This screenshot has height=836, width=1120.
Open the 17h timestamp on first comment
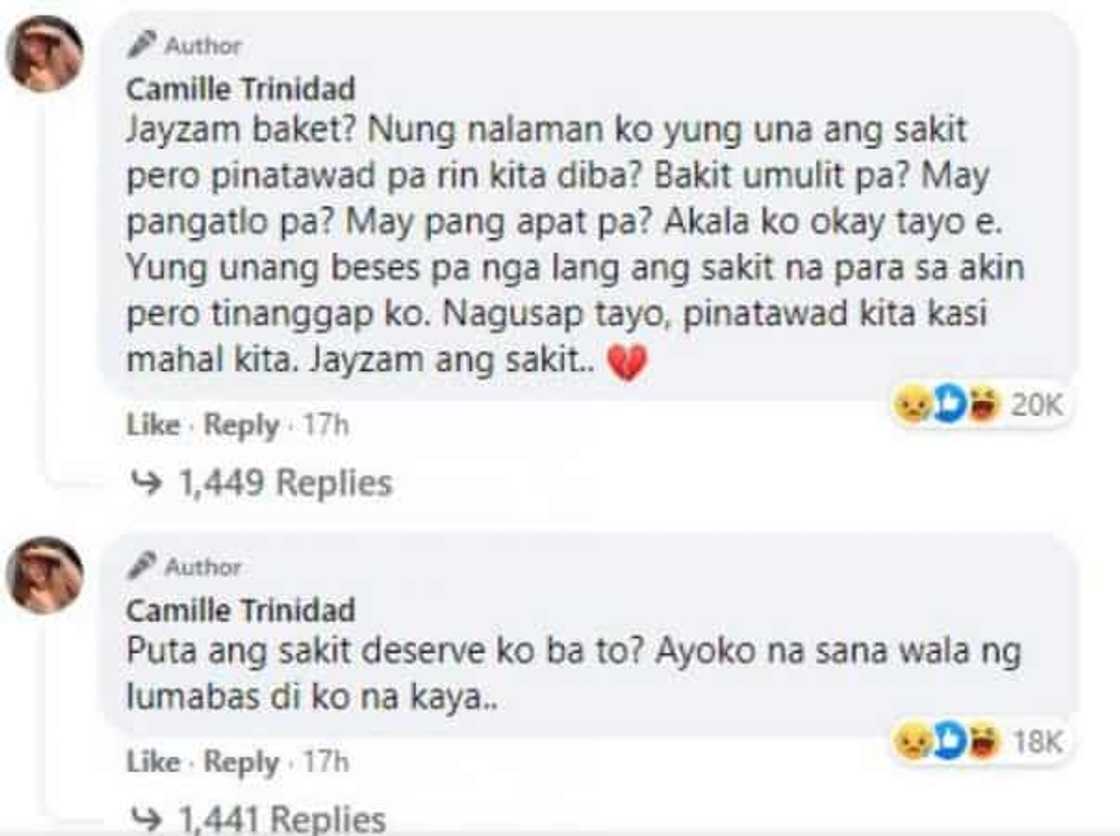326,425
